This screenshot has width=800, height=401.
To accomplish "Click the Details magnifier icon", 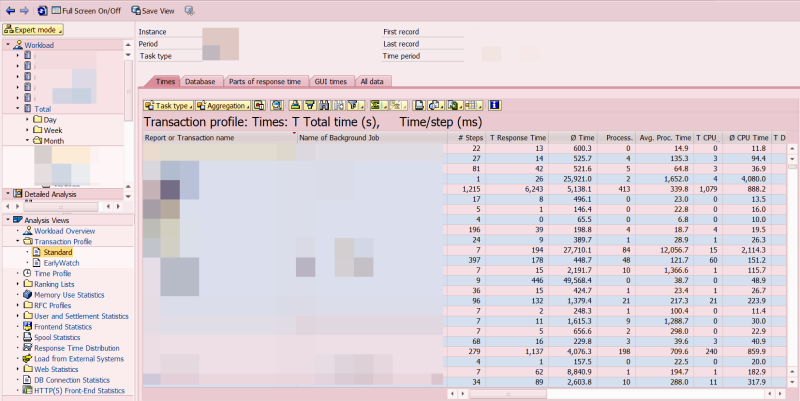I will [x=277, y=106].
